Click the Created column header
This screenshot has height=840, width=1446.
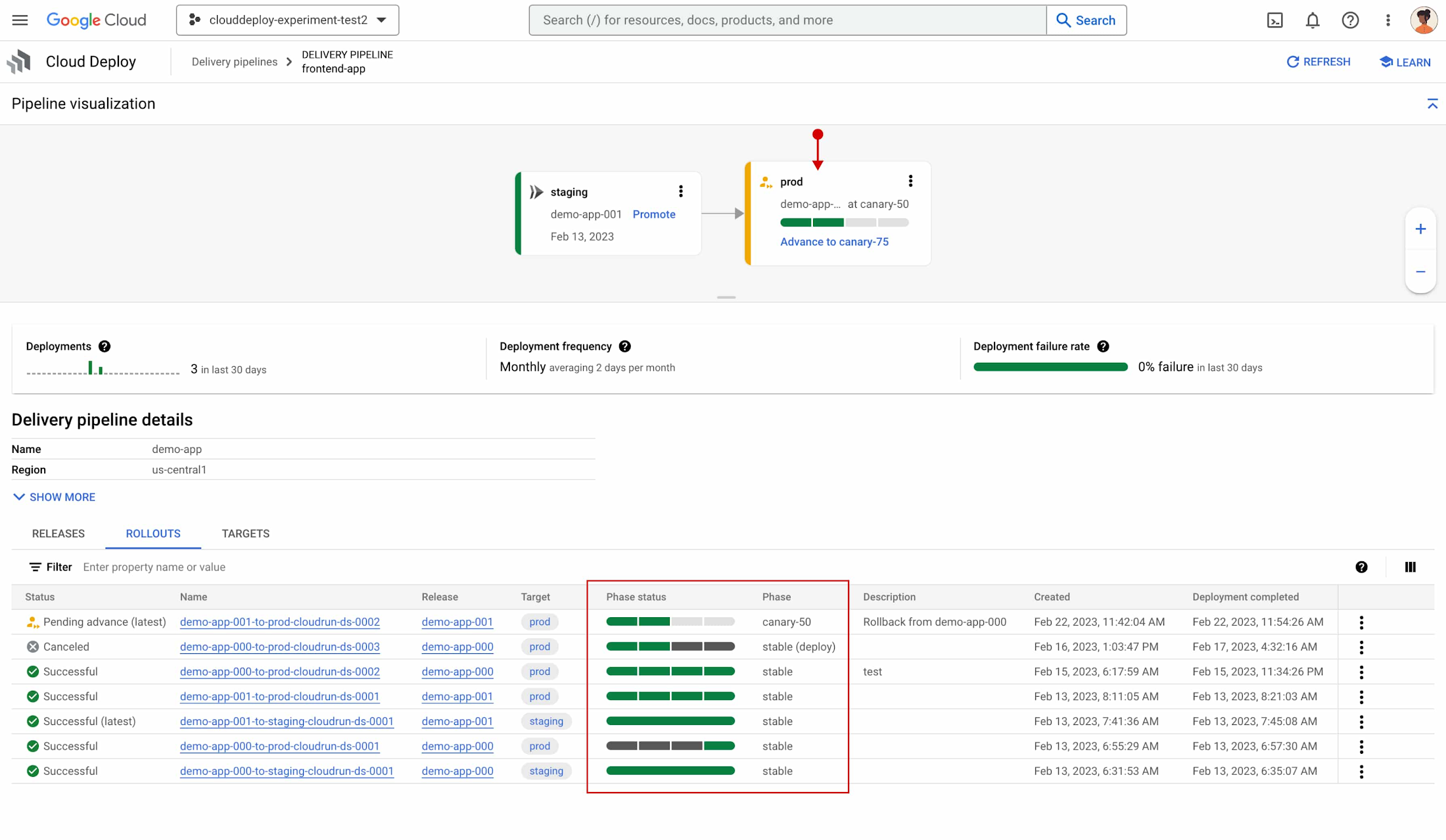pyautogui.click(x=1052, y=597)
